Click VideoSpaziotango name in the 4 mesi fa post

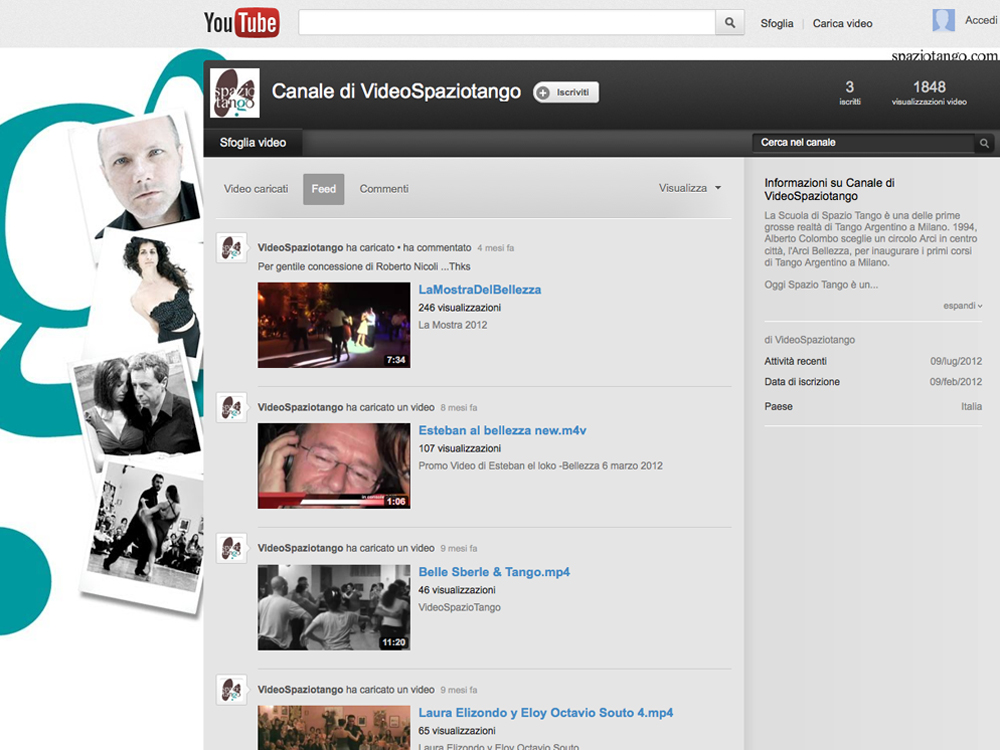(300, 247)
